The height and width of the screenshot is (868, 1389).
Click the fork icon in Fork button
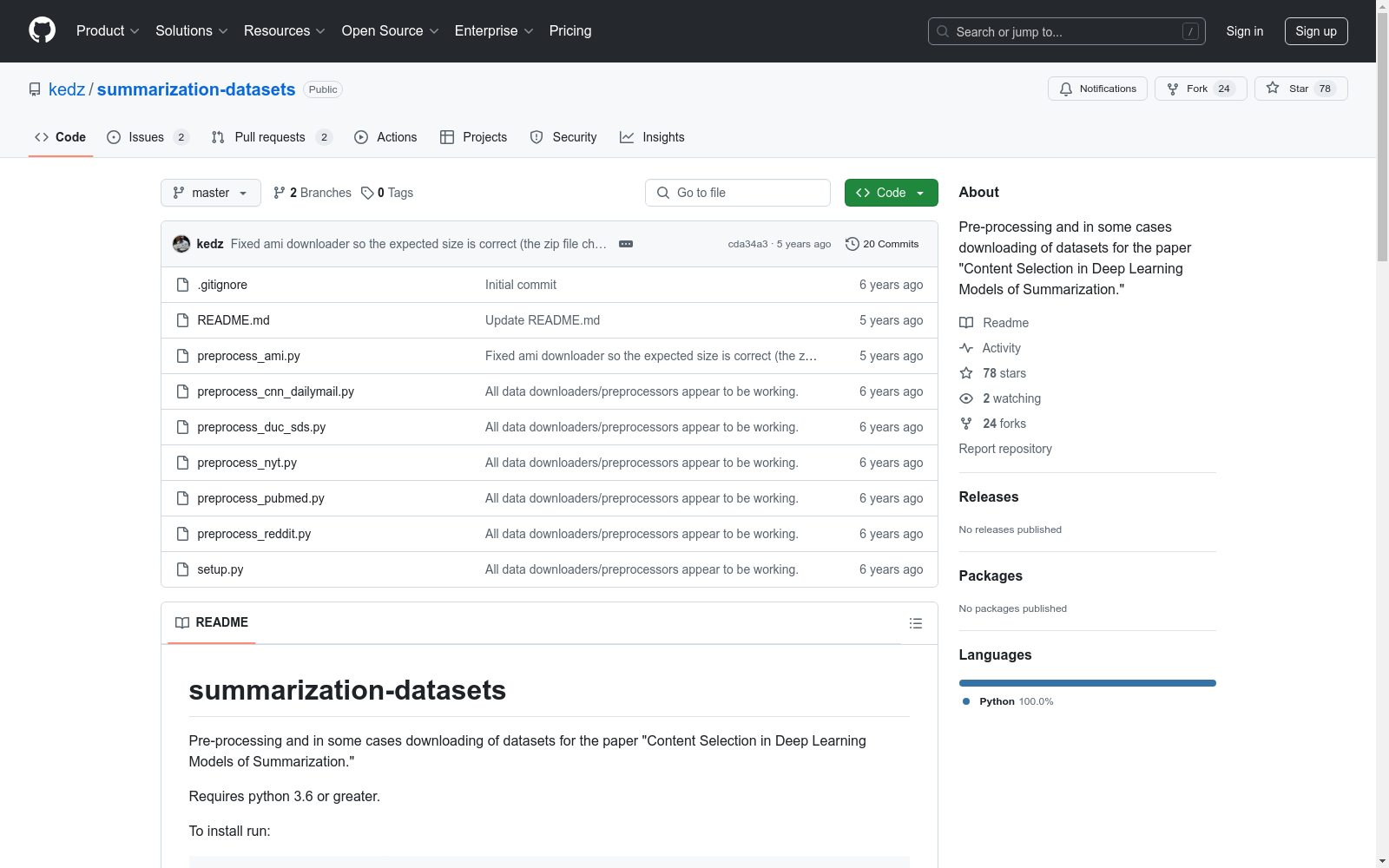(x=1173, y=89)
